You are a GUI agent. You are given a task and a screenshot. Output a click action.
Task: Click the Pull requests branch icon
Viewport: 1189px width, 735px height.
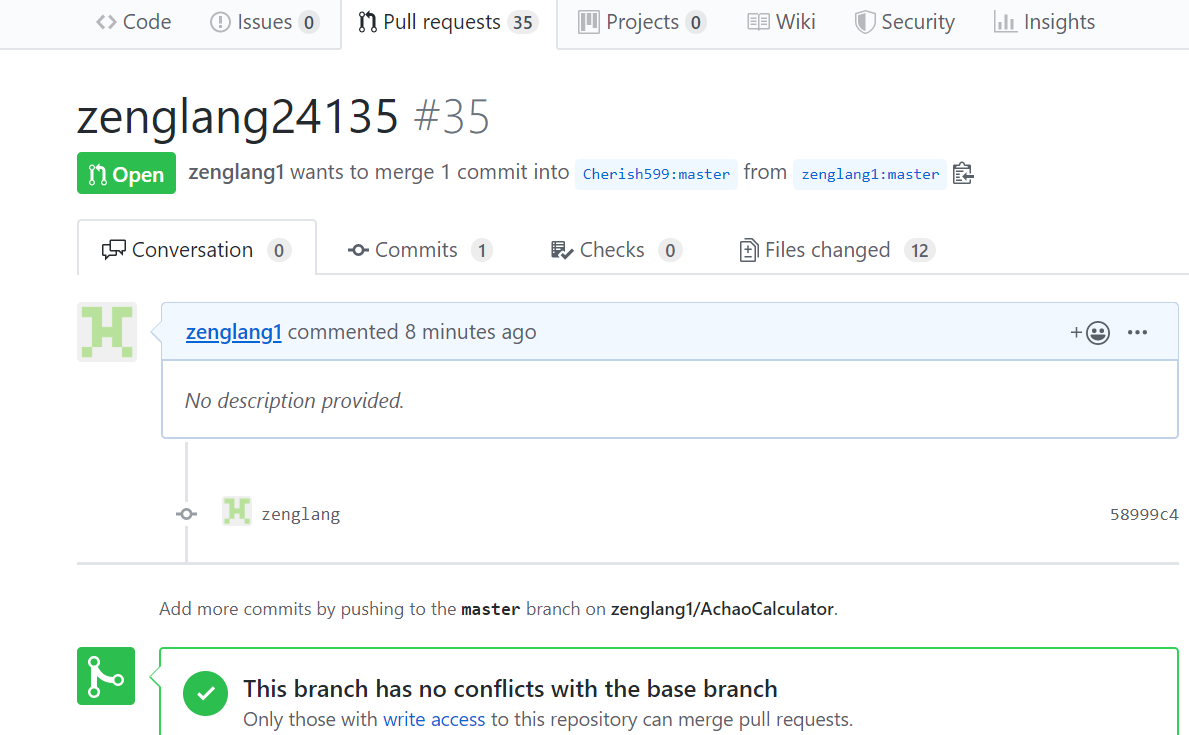pyautogui.click(x=367, y=22)
